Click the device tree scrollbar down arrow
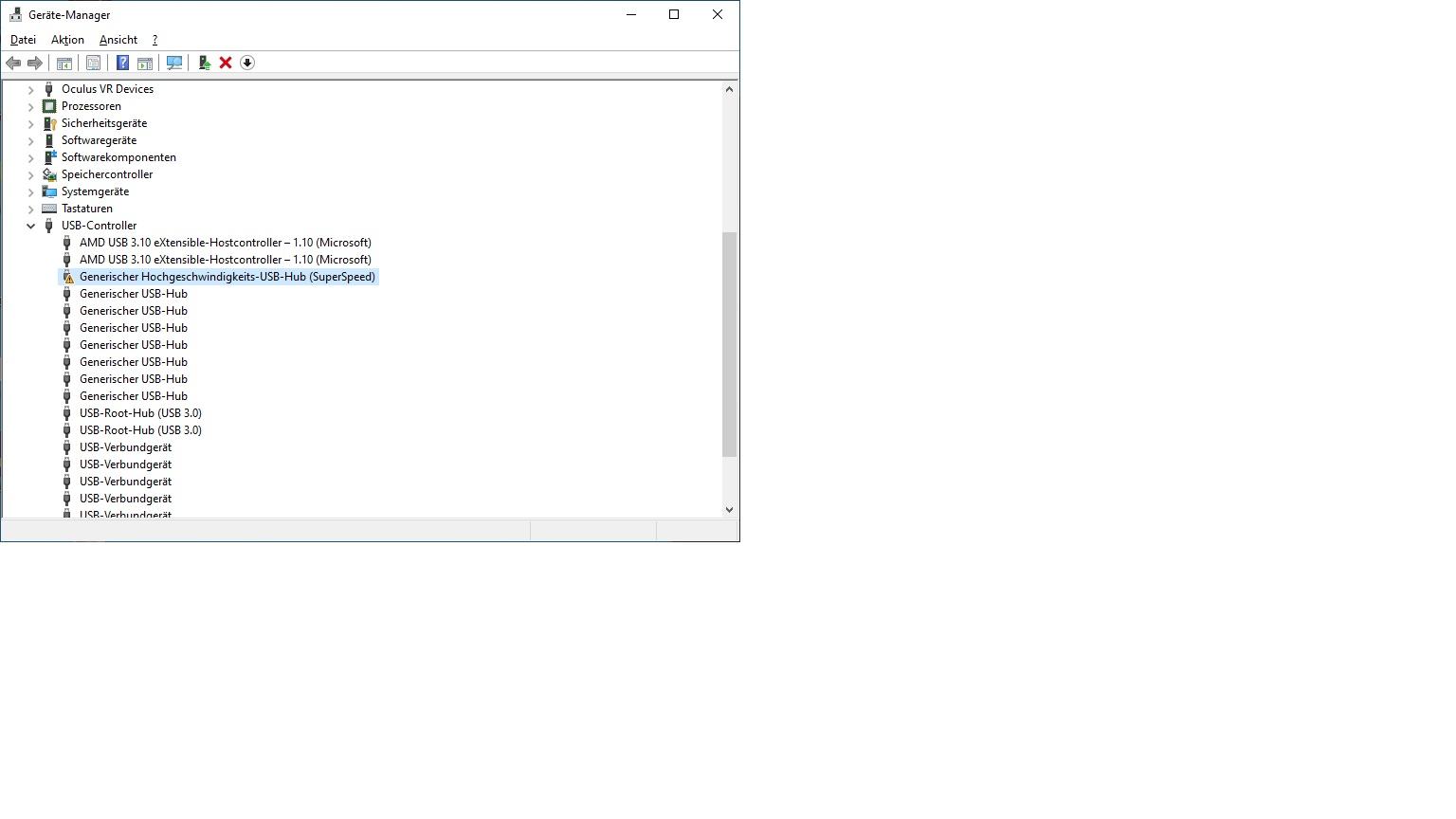This screenshot has width=1456, height=819. pos(729,509)
